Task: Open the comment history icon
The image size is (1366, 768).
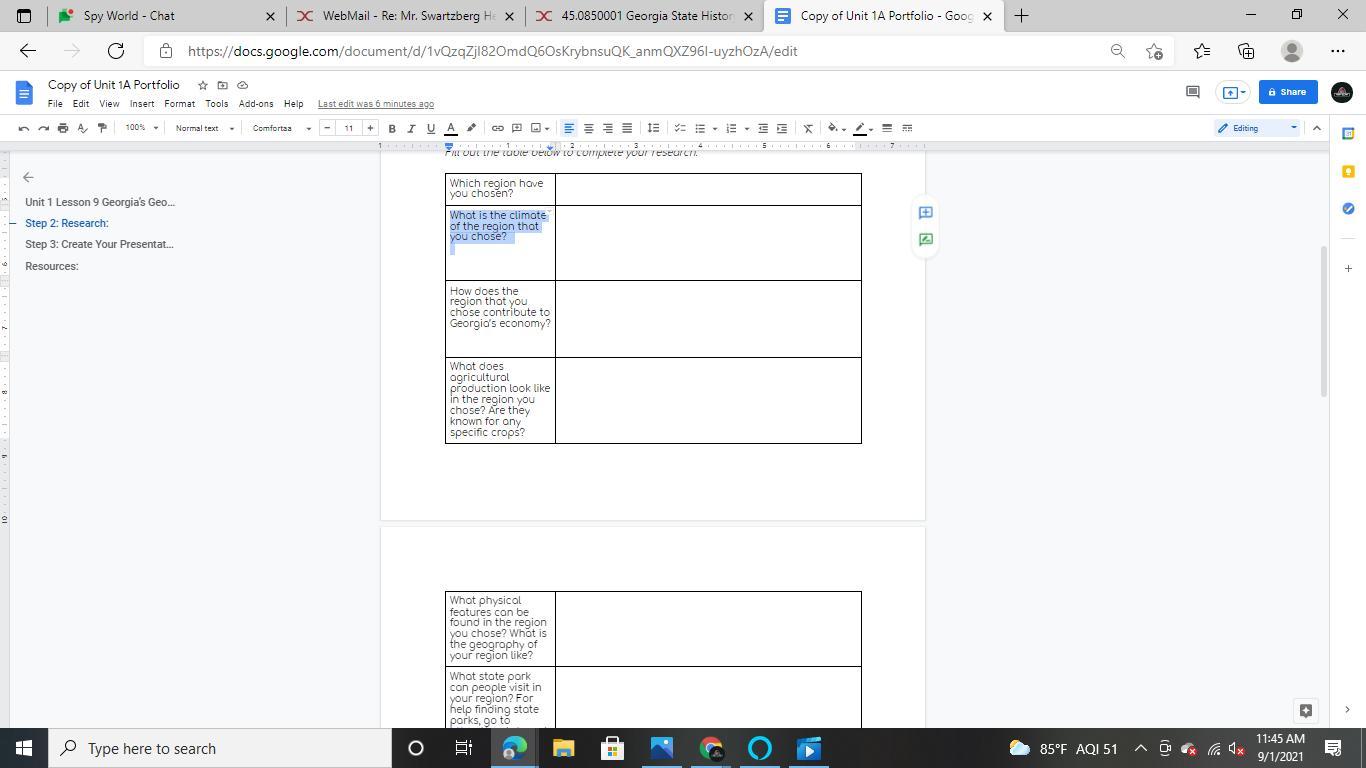Action: tap(1192, 92)
